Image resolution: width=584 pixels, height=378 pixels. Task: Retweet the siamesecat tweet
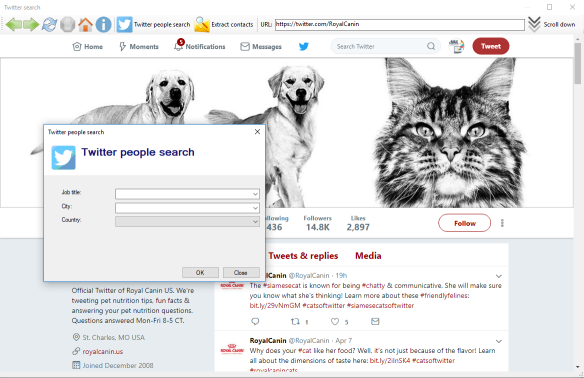295,321
